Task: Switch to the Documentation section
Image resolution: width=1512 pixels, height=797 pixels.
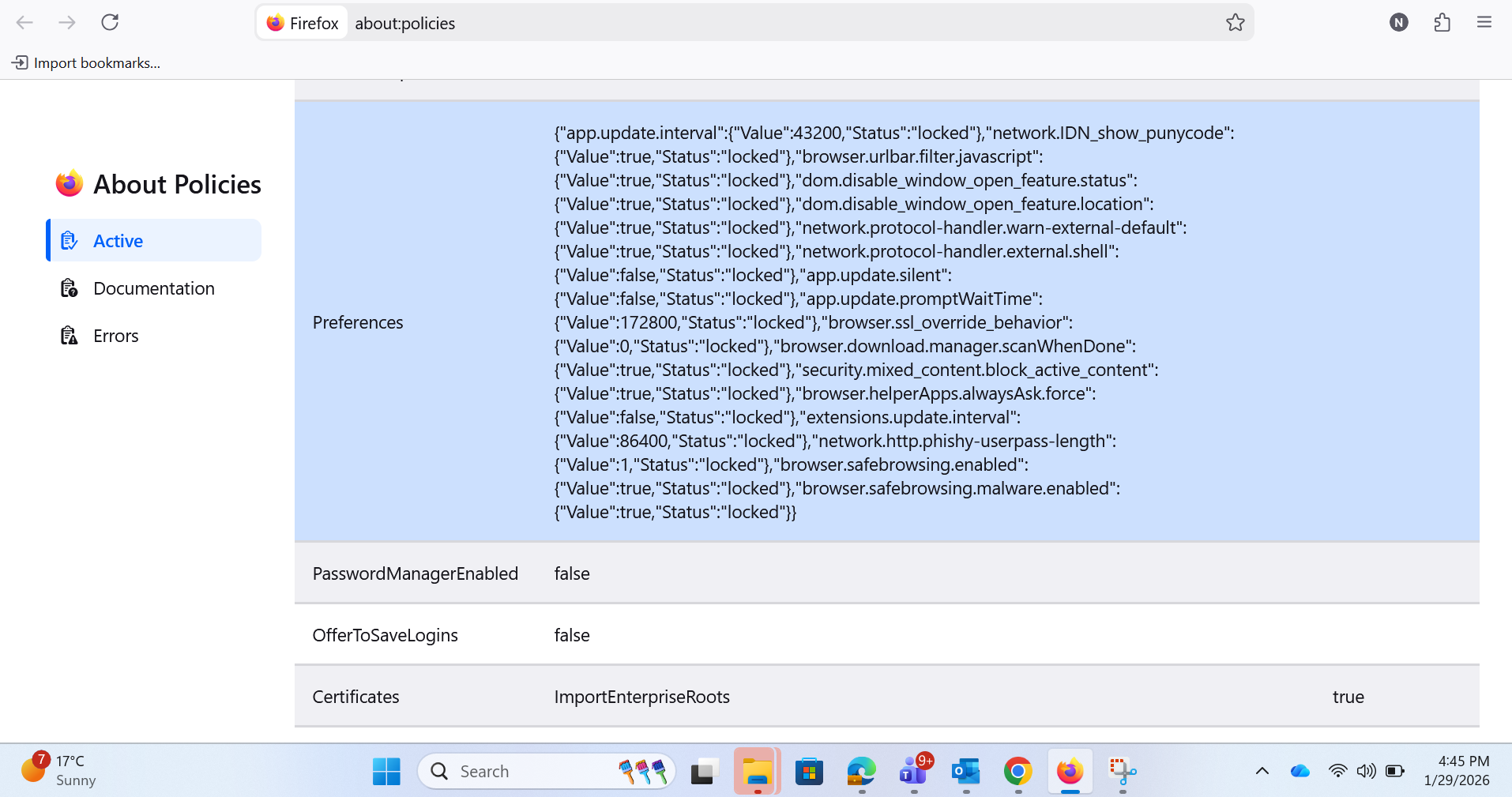Action: coord(154,288)
